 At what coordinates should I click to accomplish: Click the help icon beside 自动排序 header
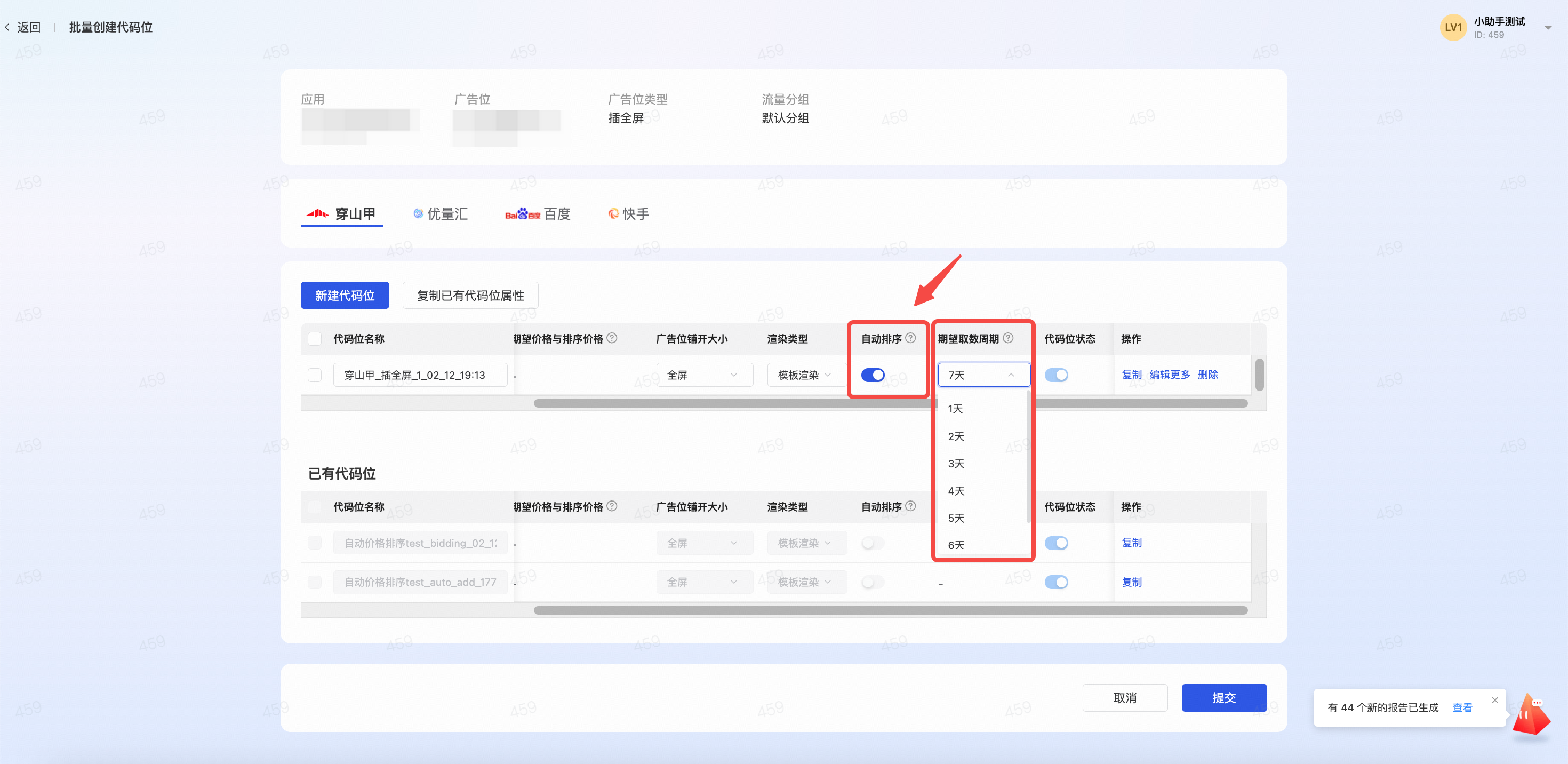[910, 338]
